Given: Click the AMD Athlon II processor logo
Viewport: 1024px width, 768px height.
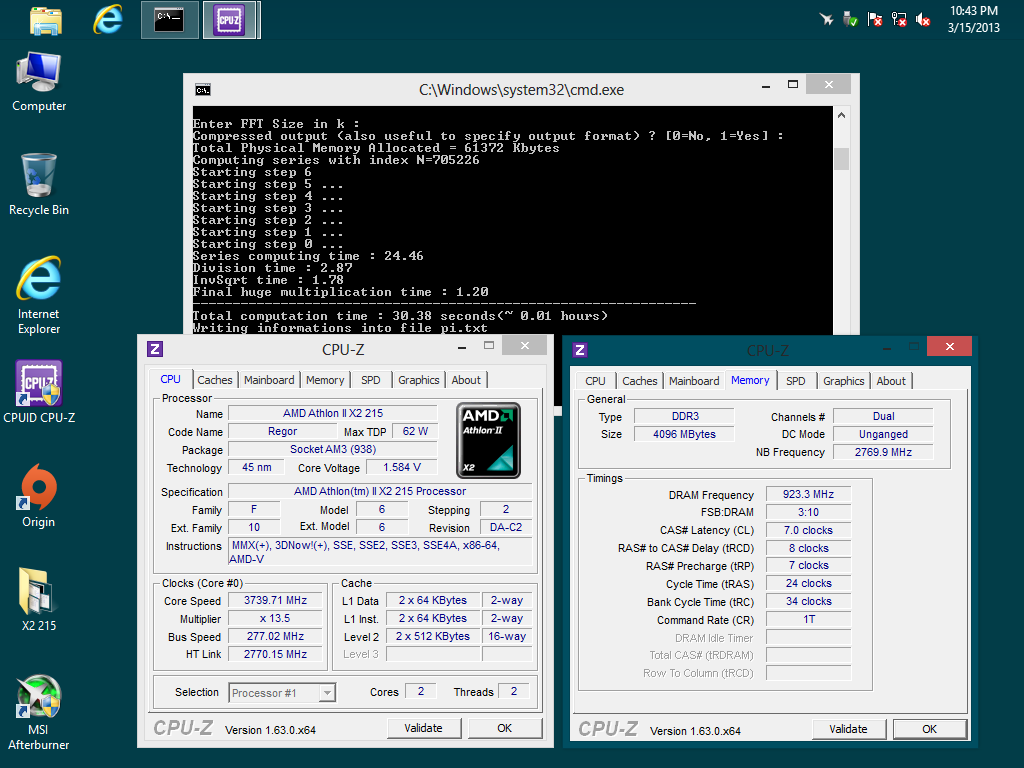Looking at the screenshot, I should coord(488,440).
